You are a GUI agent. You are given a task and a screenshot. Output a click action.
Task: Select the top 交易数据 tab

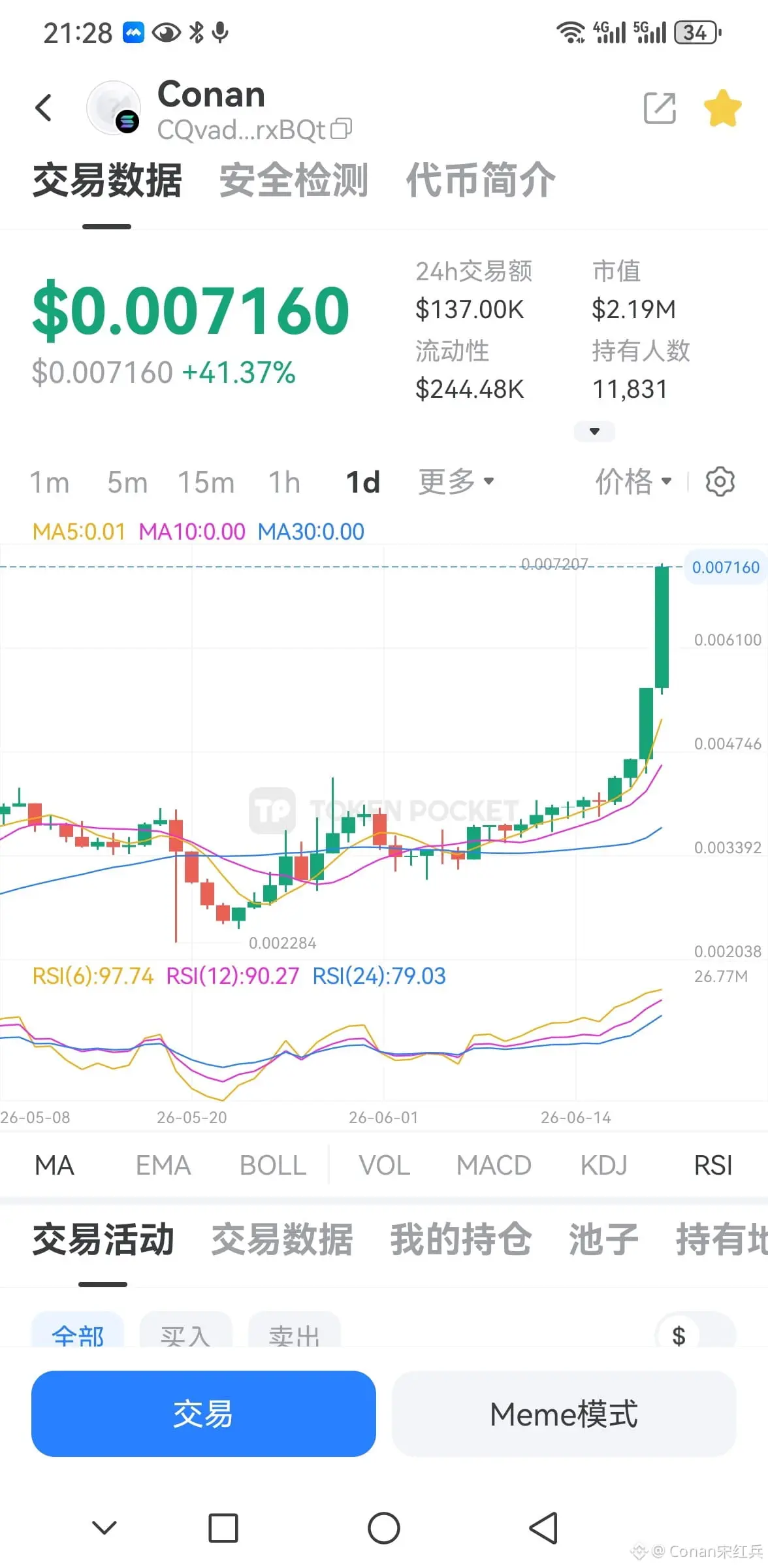coord(107,180)
